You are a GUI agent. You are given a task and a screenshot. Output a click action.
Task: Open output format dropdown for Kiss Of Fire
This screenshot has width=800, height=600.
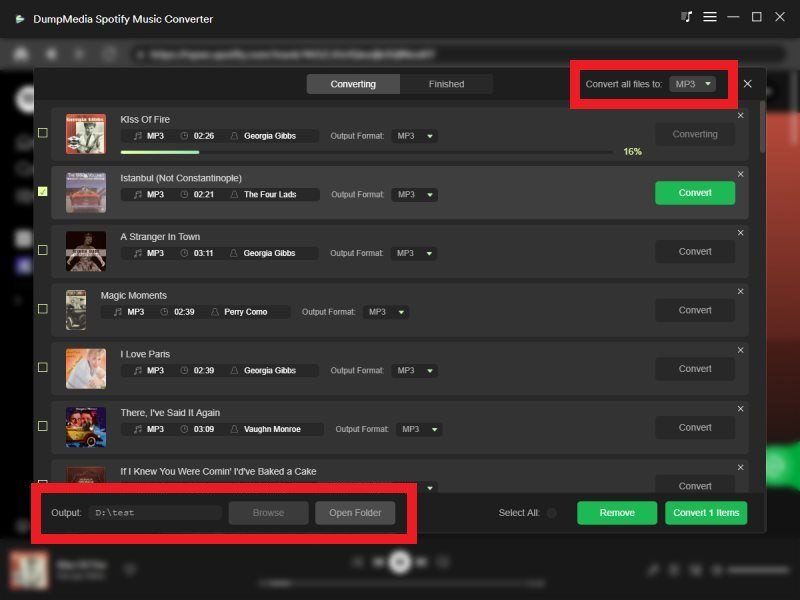pos(414,136)
